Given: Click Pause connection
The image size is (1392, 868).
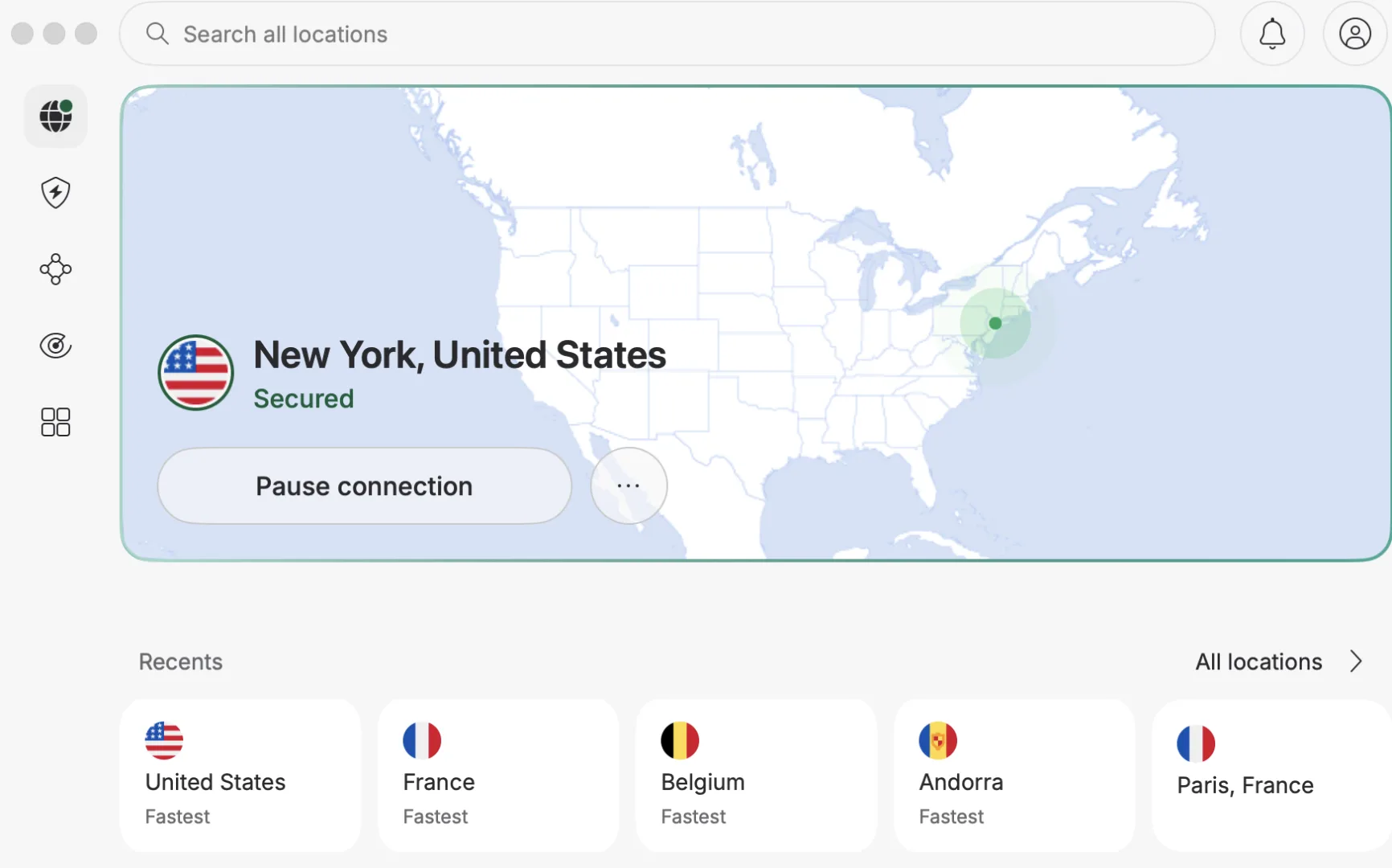Looking at the screenshot, I should [x=363, y=485].
